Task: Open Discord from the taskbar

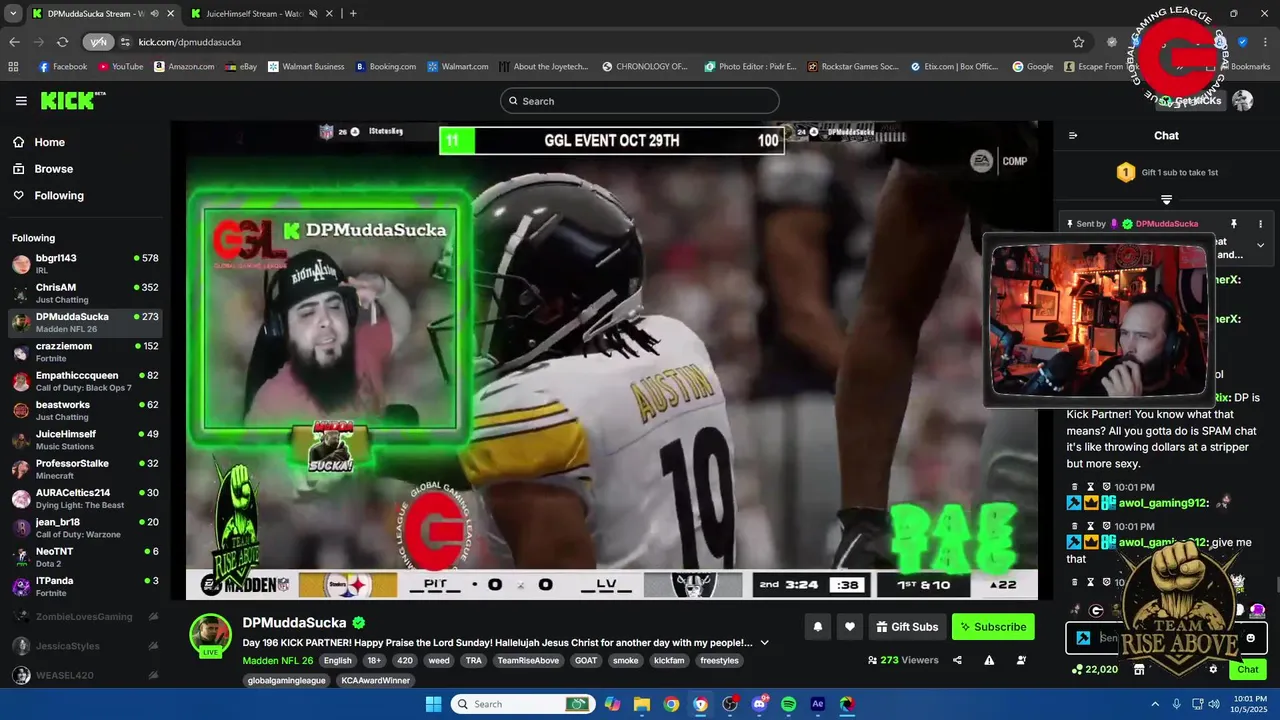Action: 759,704
